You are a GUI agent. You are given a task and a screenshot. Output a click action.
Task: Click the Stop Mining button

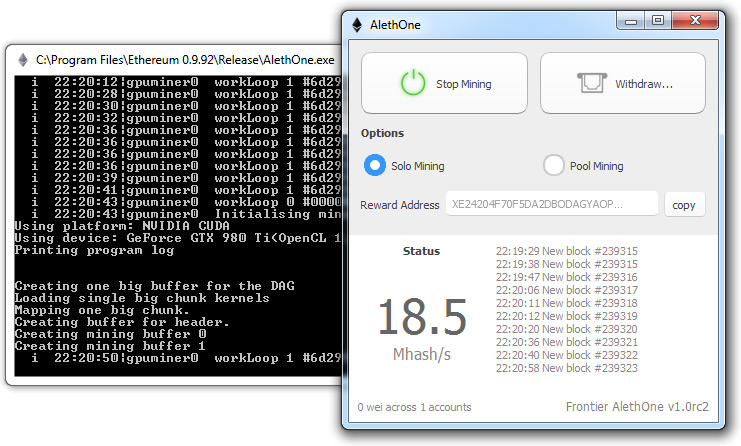444,83
